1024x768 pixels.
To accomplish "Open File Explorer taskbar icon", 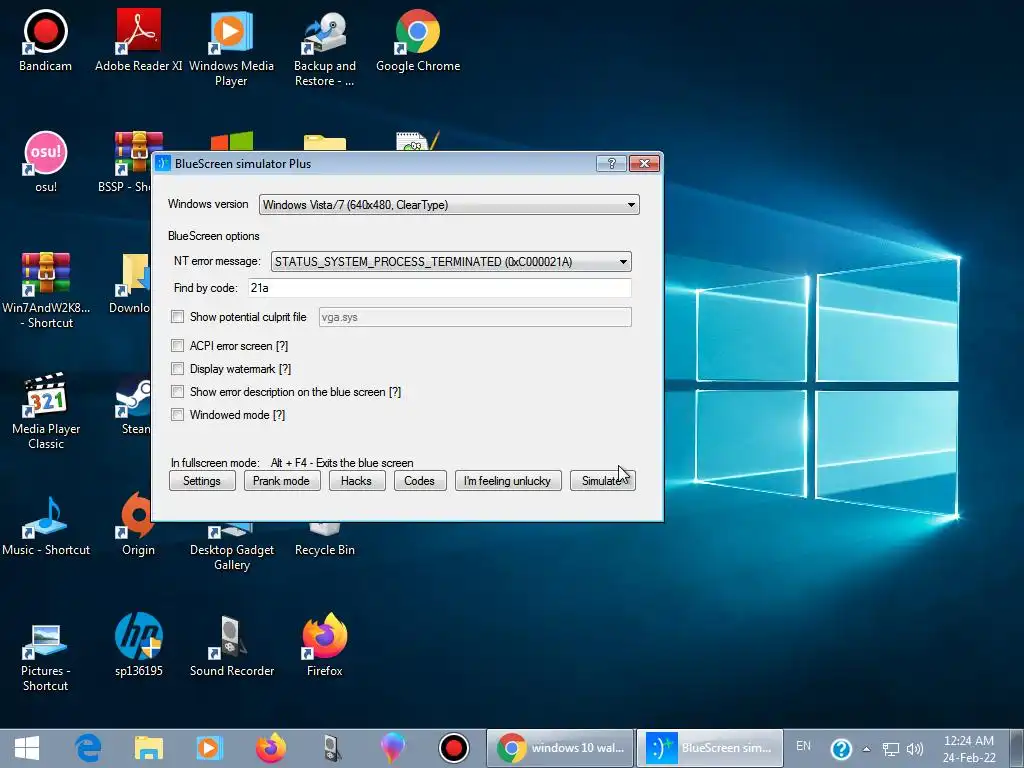I will coord(149,748).
